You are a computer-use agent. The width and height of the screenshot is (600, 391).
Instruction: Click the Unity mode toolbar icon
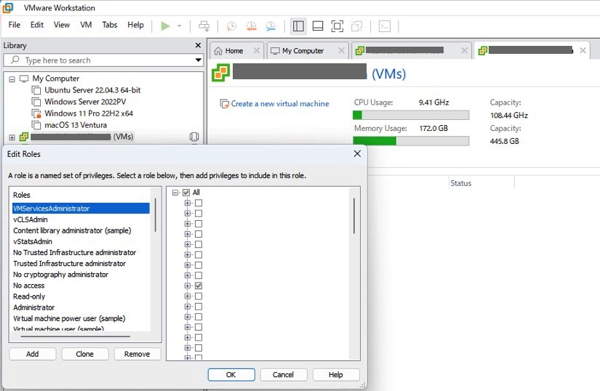tap(357, 26)
